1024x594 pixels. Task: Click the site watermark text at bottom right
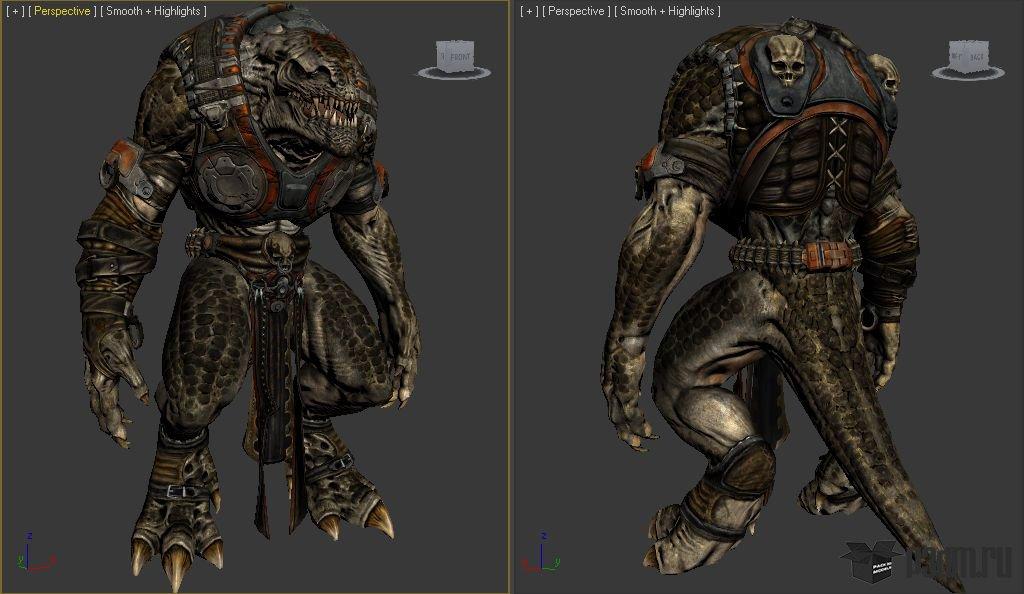coord(960,561)
